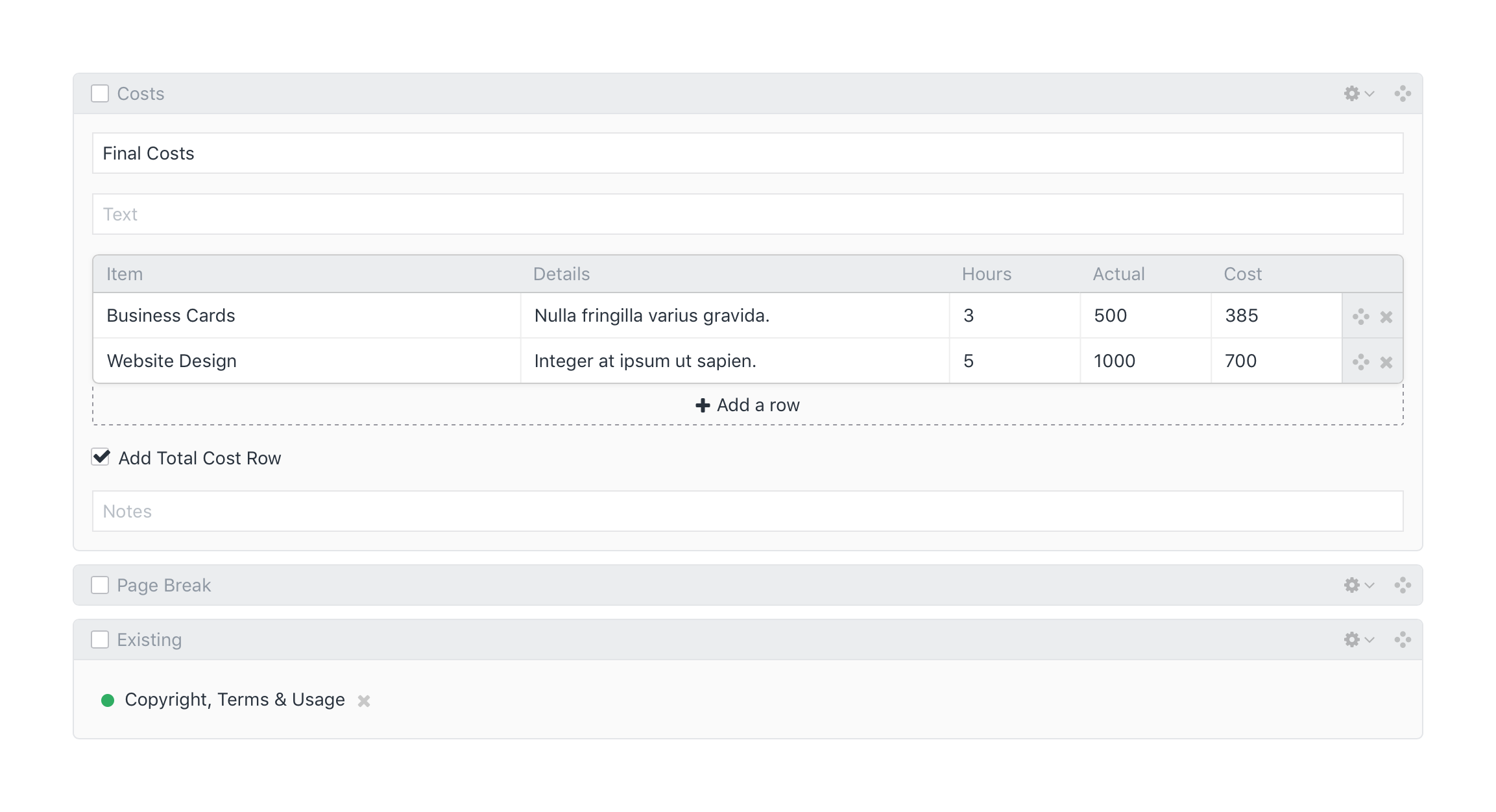Delete the Website Design row
1496x812 pixels.
tap(1386, 363)
